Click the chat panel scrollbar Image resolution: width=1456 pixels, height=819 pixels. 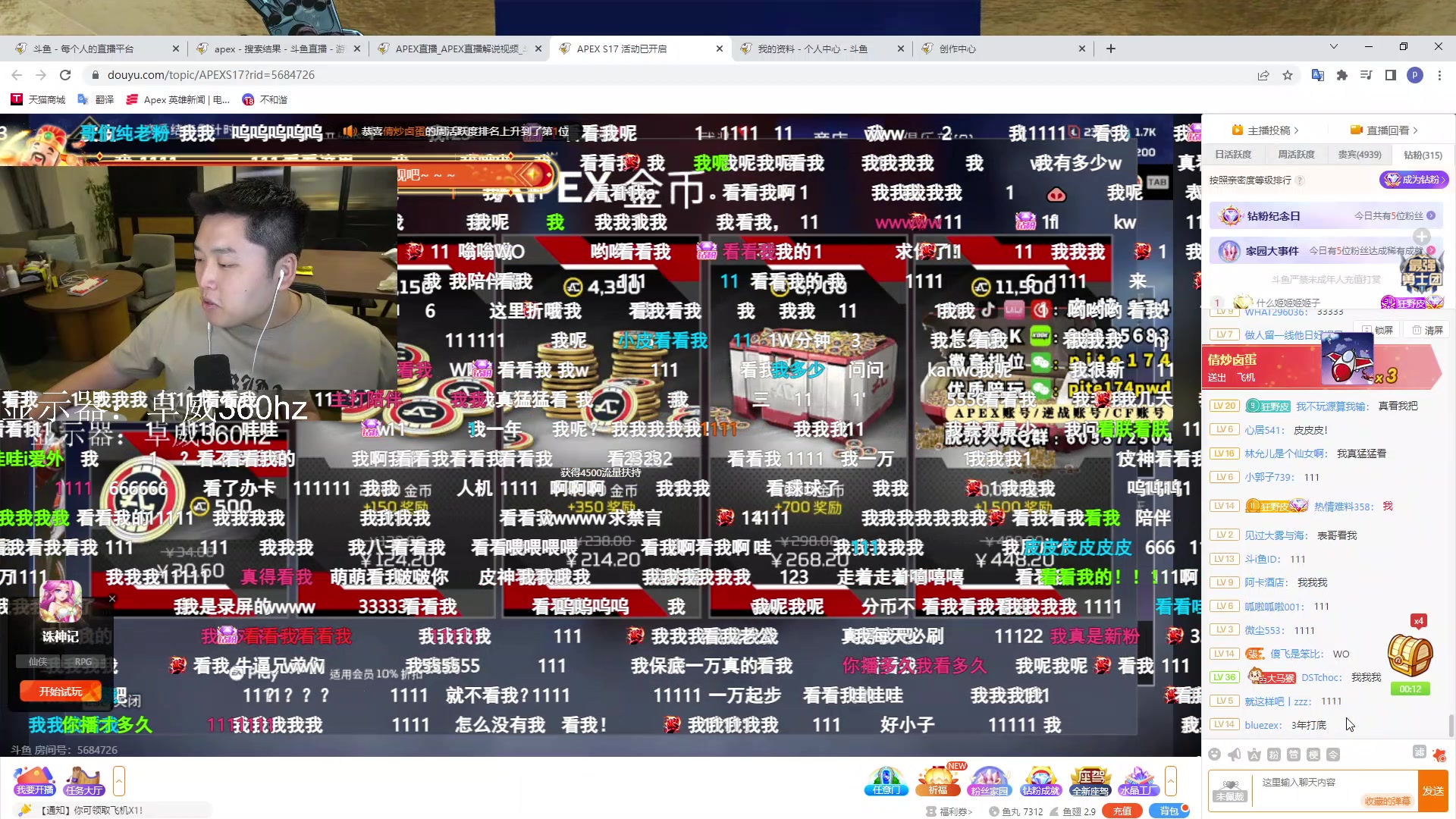point(1451,725)
